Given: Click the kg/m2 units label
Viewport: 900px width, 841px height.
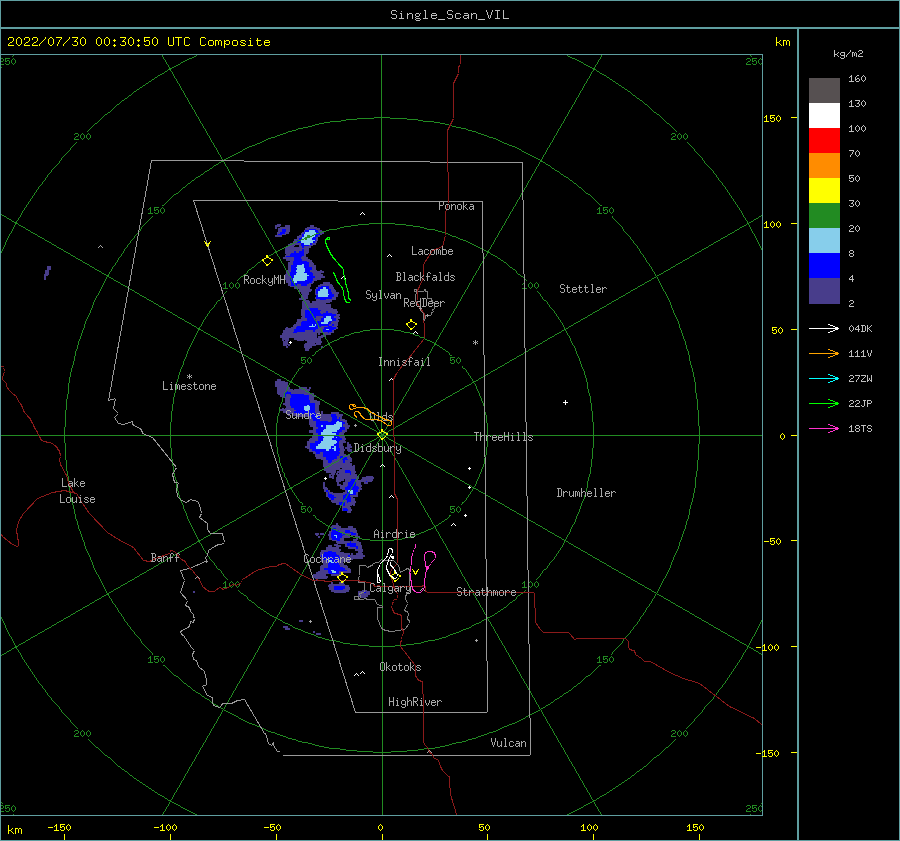Looking at the screenshot, I should [x=848, y=54].
